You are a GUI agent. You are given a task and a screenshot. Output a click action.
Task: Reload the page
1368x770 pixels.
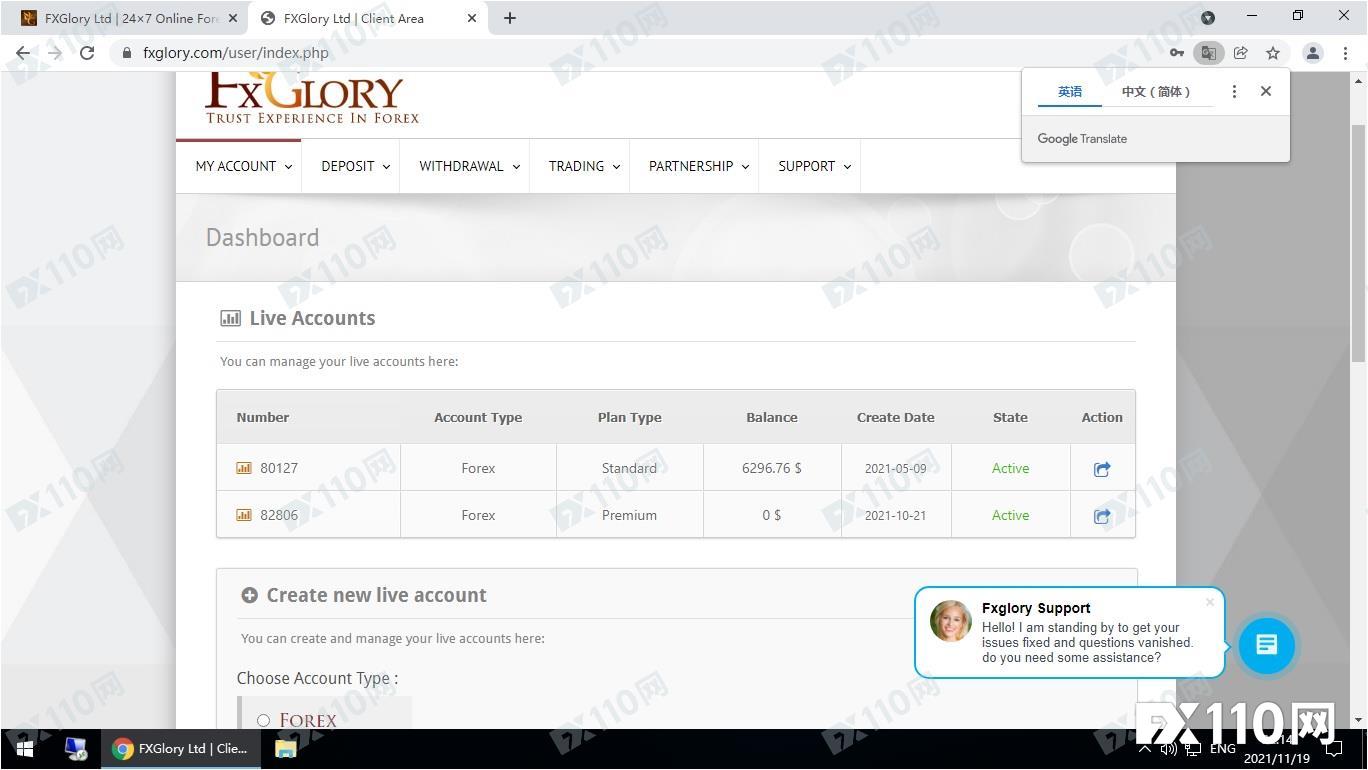click(87, 53)
